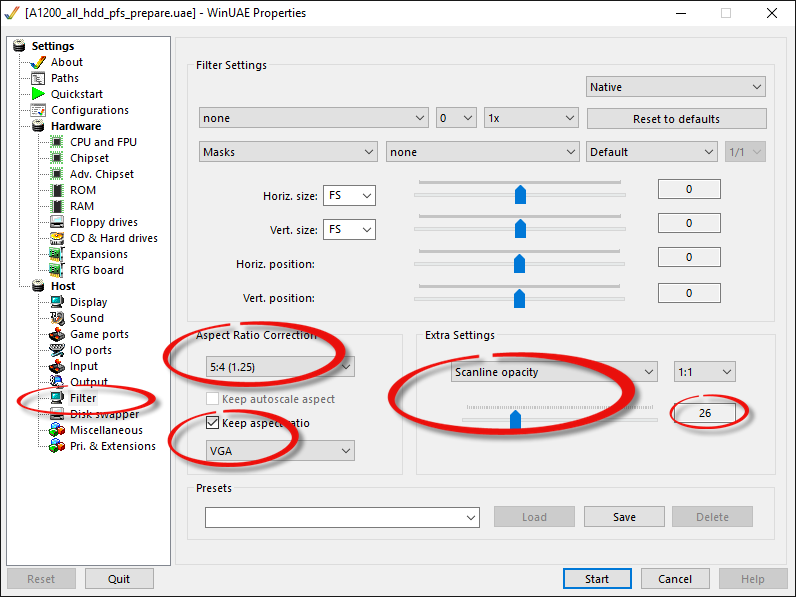Open the filter type dropdown showing none
The image size is (796, 597).
point(314,118)
